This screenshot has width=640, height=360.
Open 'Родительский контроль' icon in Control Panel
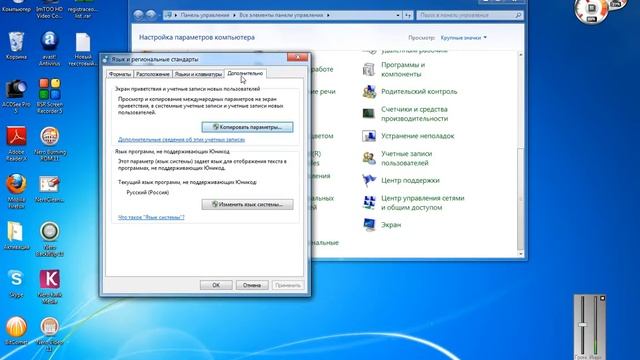click(x=369, y=91)
